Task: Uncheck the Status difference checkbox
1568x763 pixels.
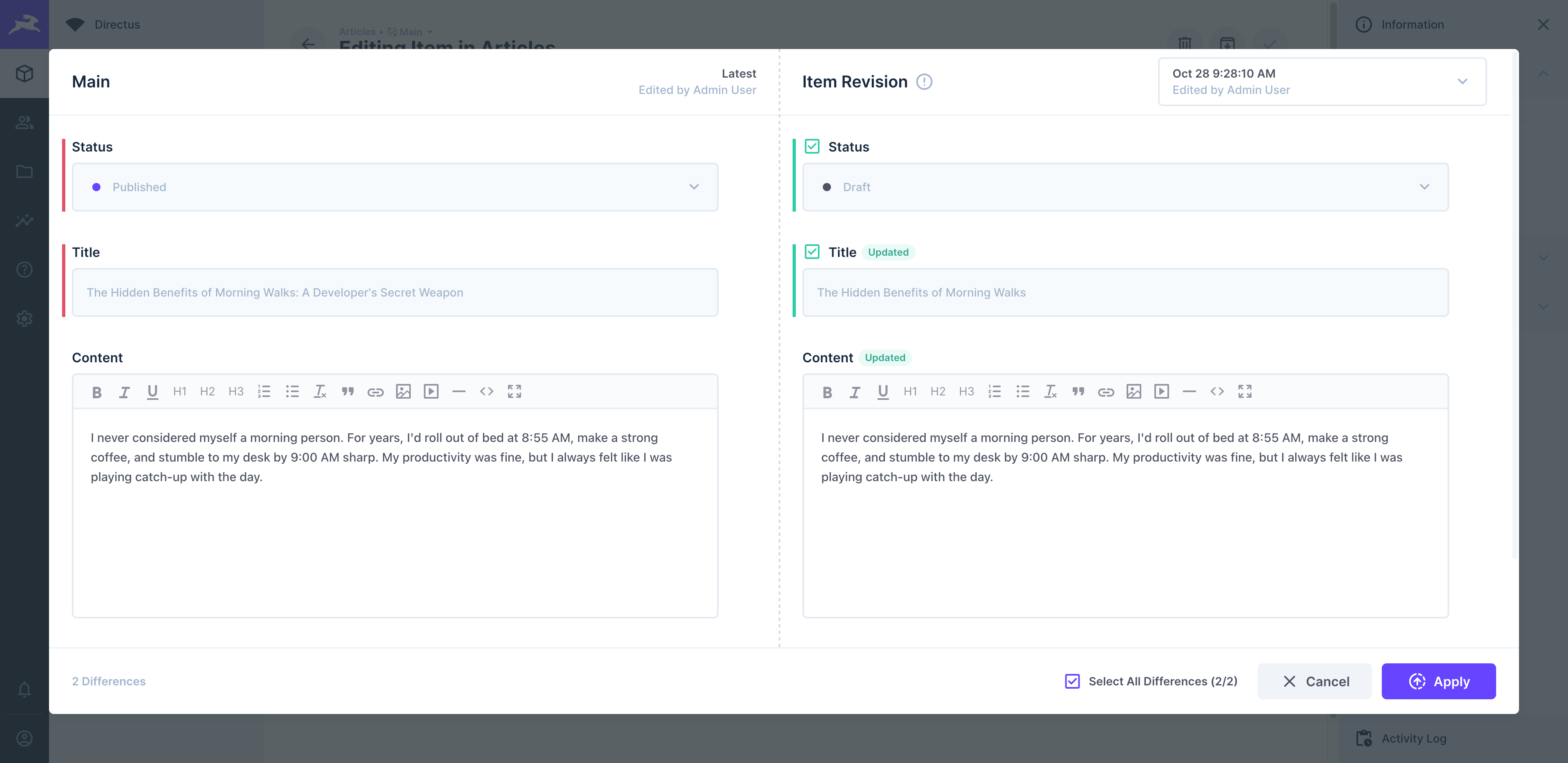Action: (812, 145)
